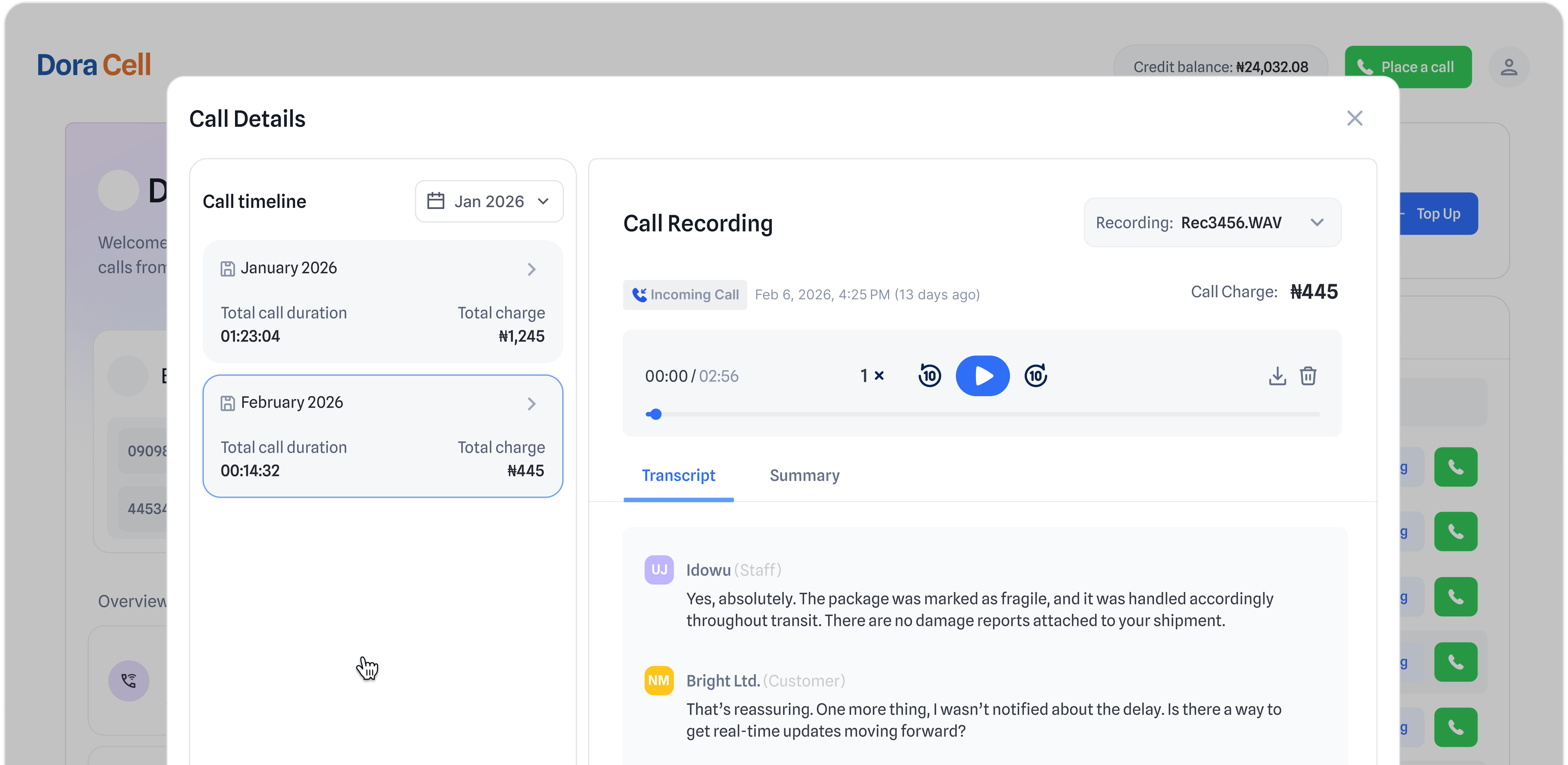Click the calendar icon in month picker

click(436, 201)
